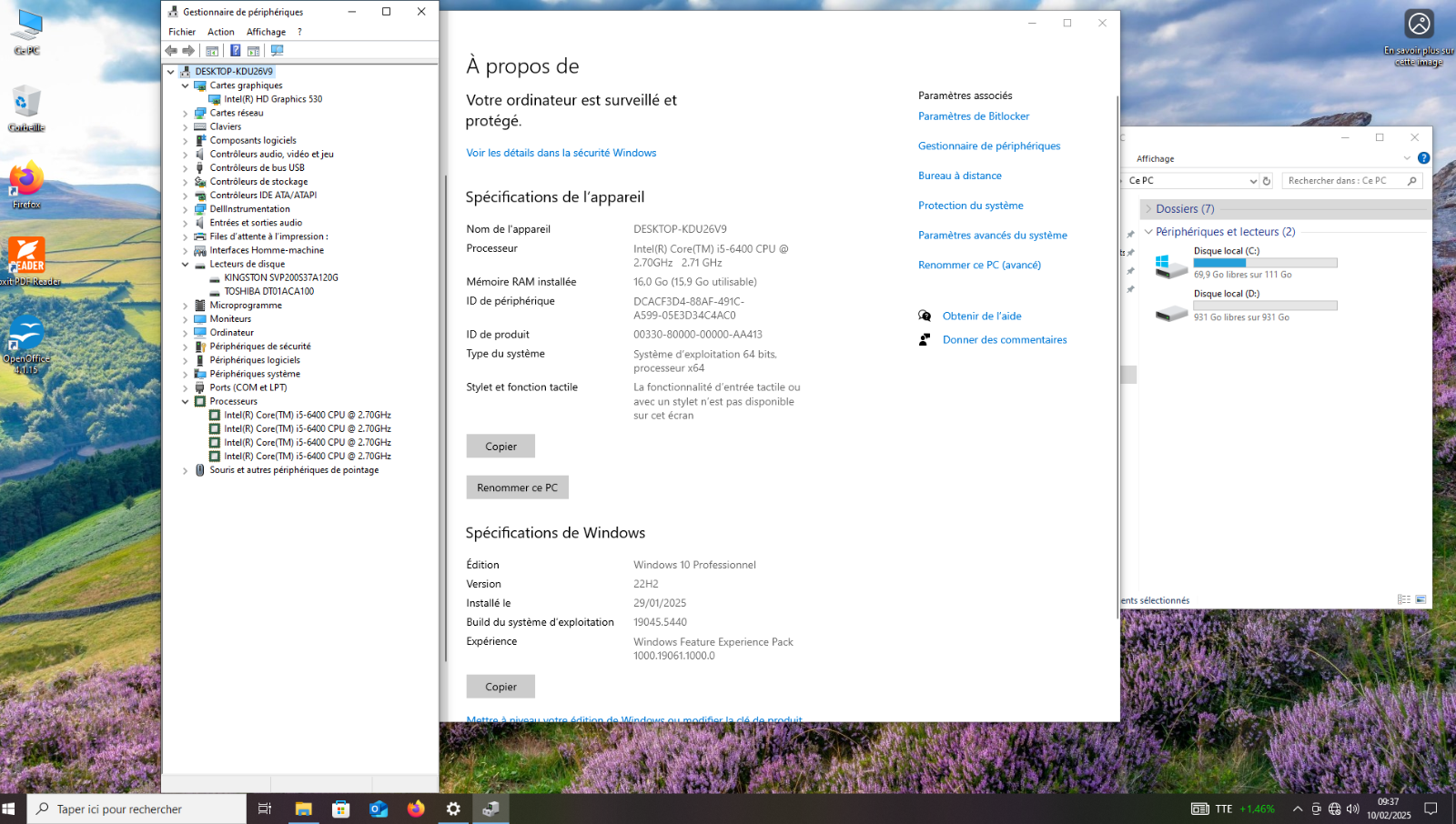
Task: Expand the Cartes réseau node
Action: click(186, 114)
